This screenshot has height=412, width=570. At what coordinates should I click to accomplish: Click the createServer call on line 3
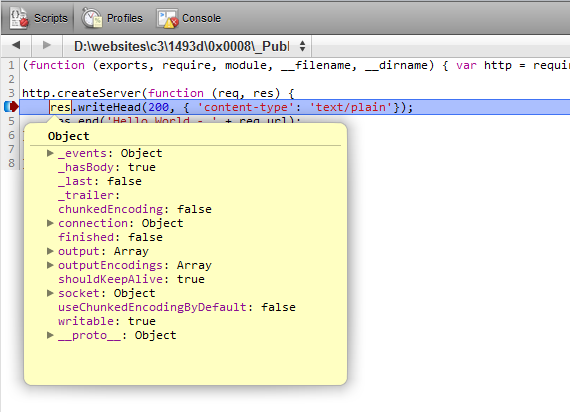tap(99, 93)
